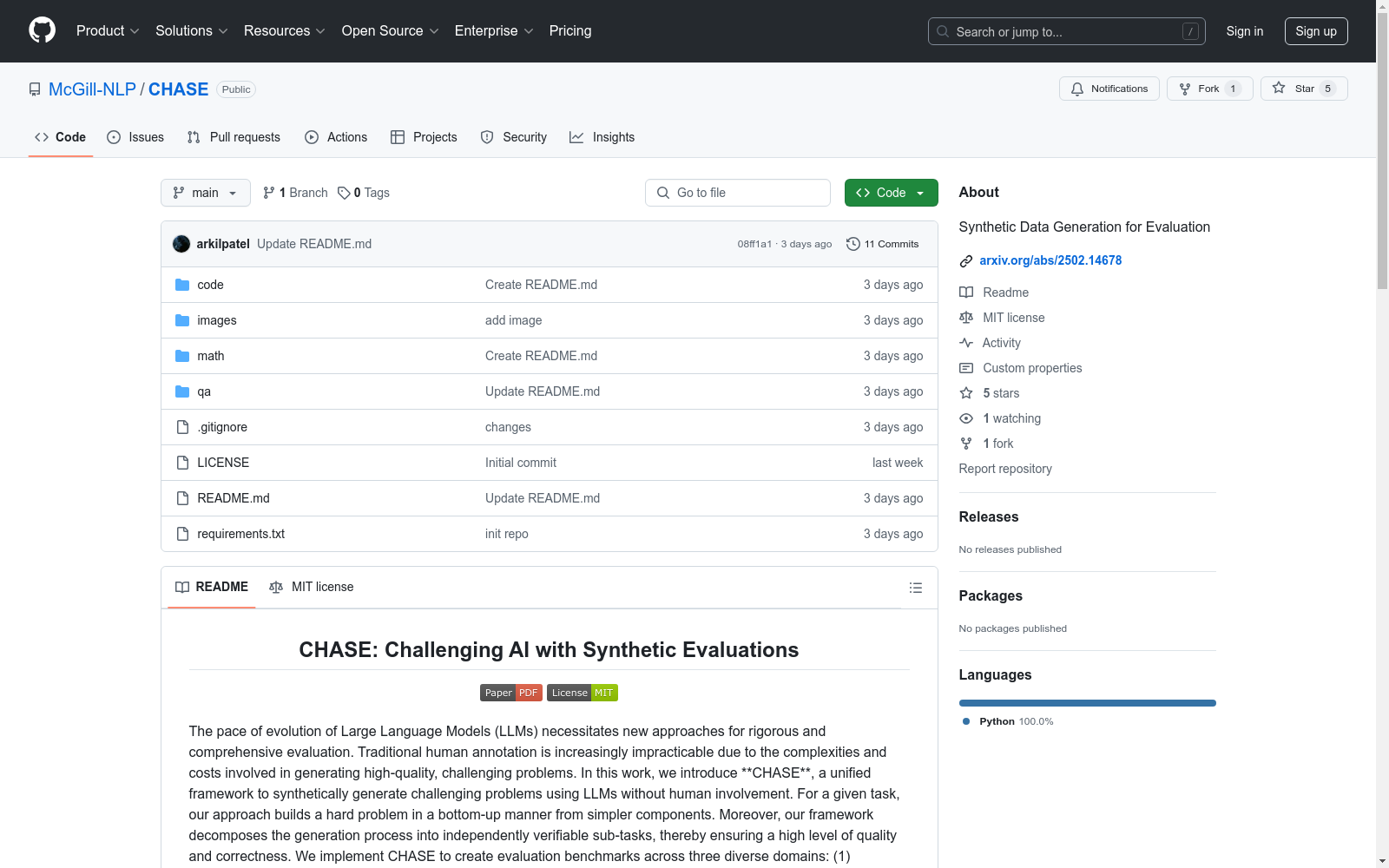Click the Python language bar

click(x=1088, y=703)
